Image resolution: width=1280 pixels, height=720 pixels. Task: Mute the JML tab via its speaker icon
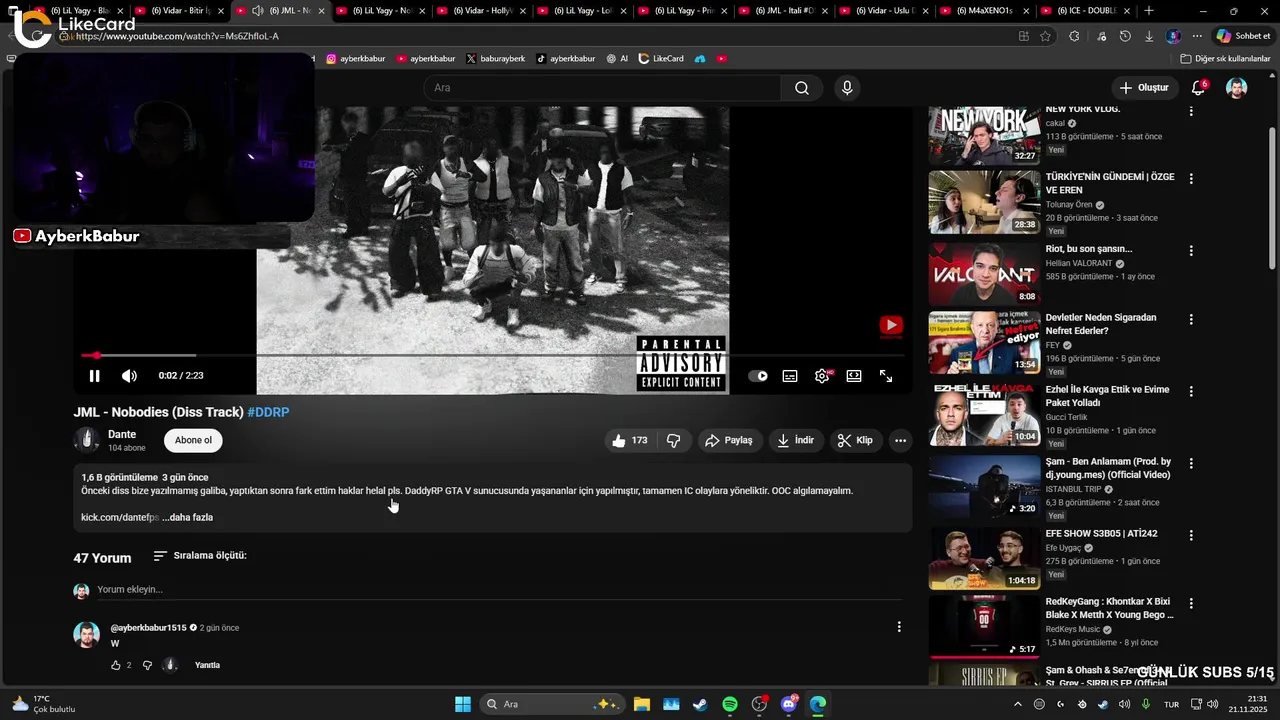click(x=258, y=11)
